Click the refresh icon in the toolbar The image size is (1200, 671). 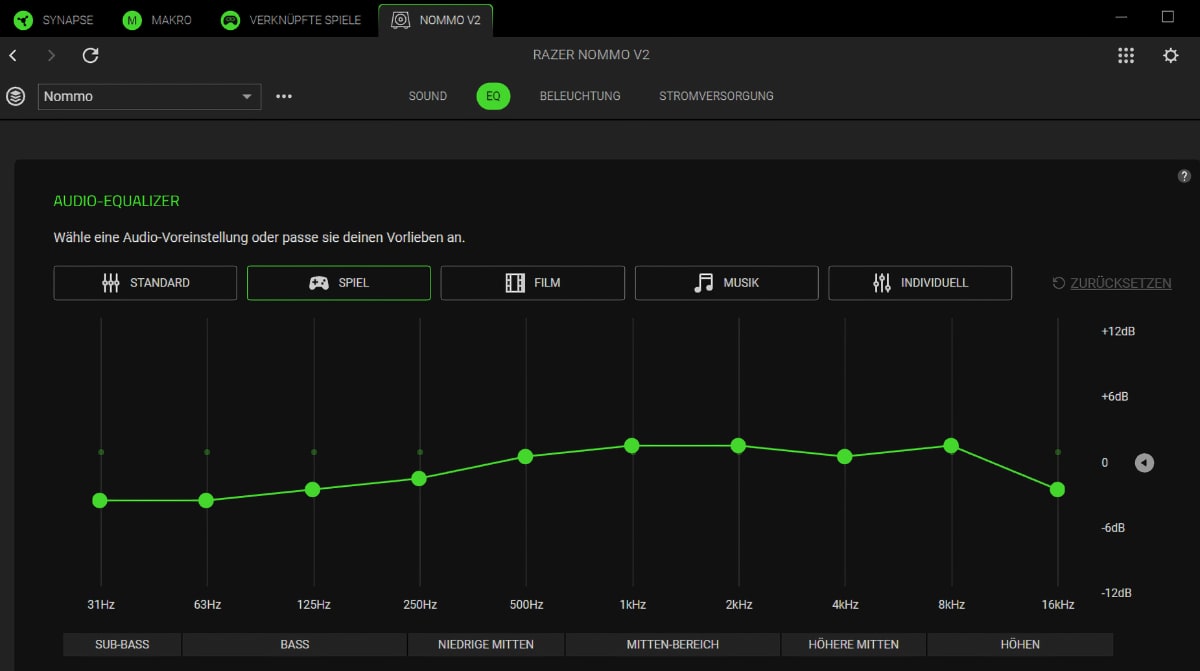(90, 56)
